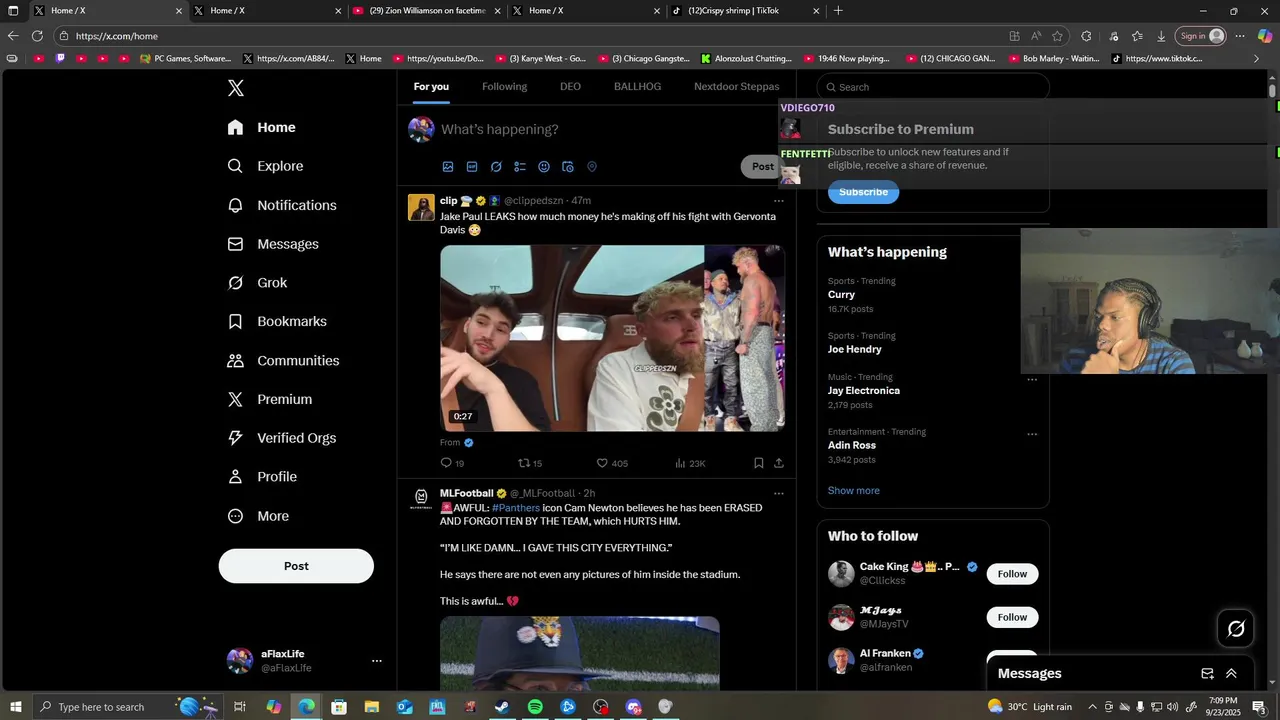Switch to the Following tab

tap(504, 87)
